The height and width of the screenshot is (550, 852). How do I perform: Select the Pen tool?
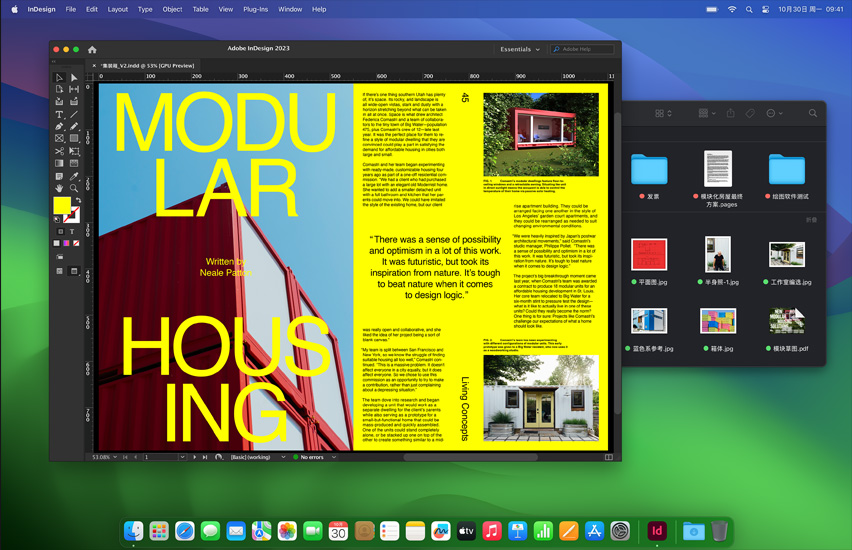[59, 126]
